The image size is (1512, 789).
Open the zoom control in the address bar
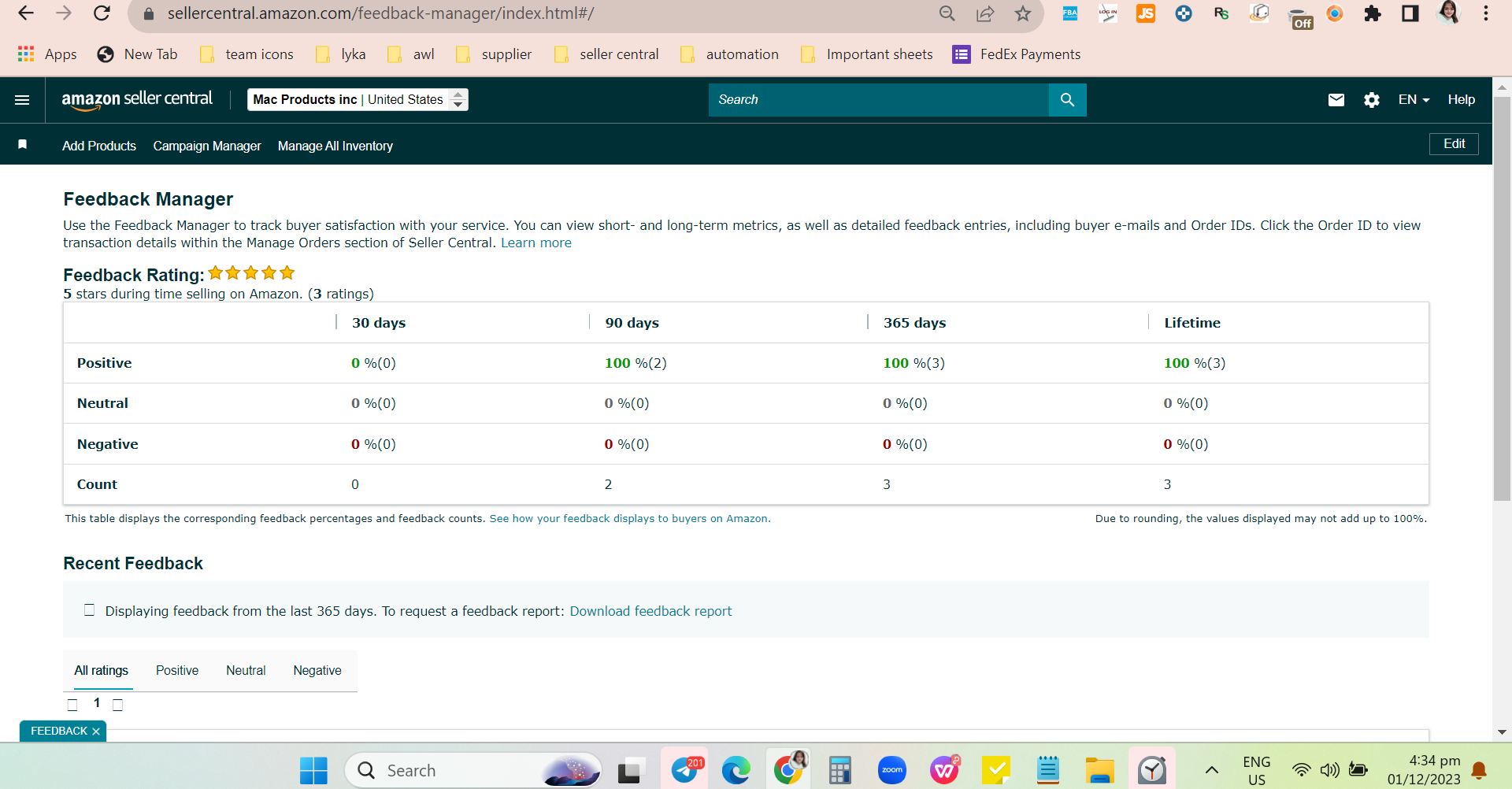pyautogui.click(x=947, y=13)
